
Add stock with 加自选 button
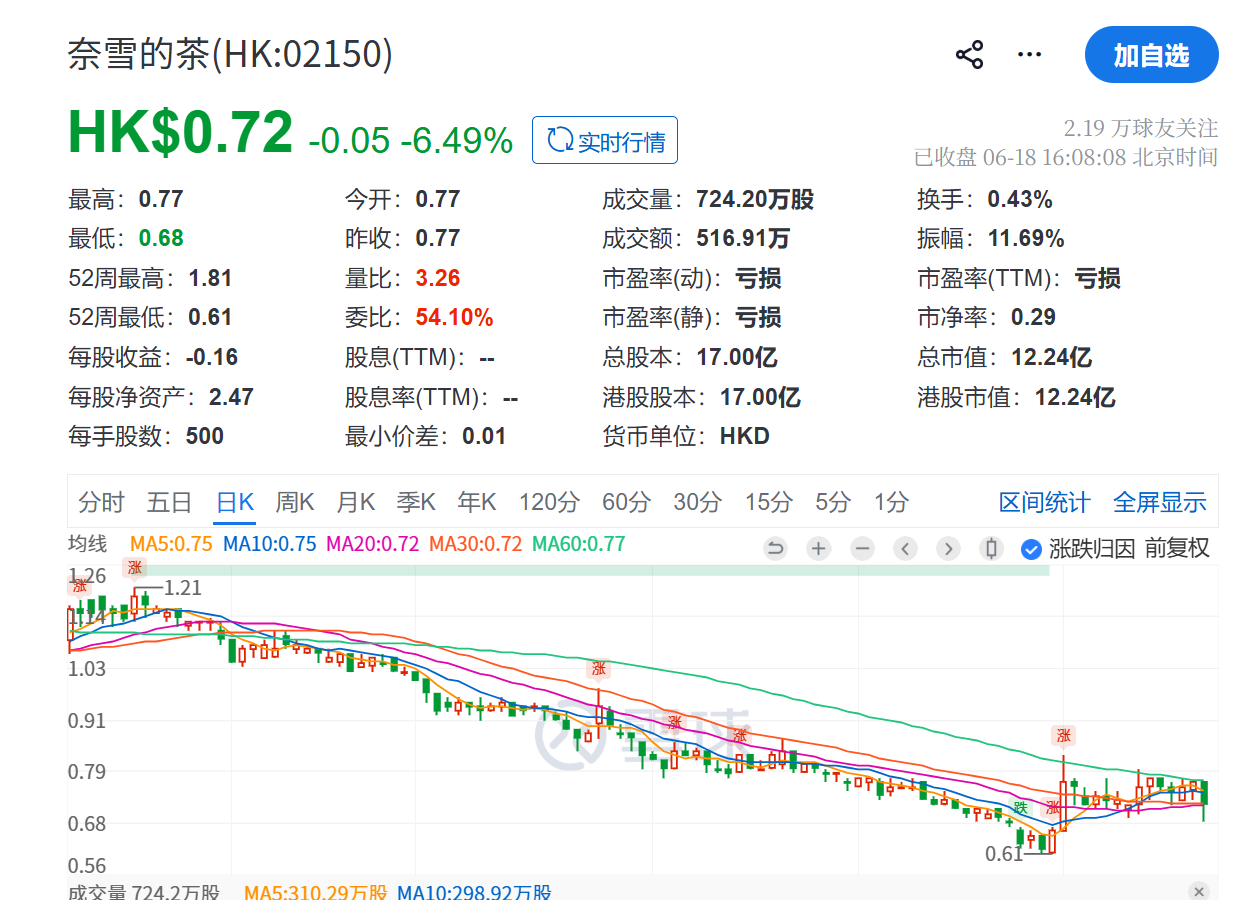tap(1152, 55)
